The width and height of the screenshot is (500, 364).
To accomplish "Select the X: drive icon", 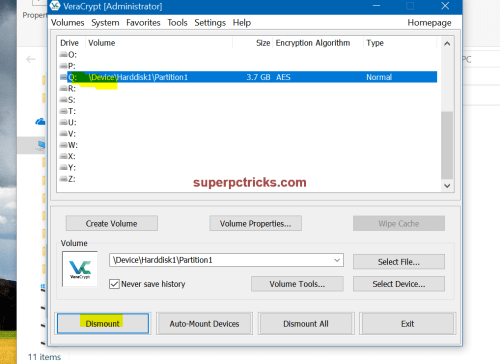I will click(x=63, y=156).
